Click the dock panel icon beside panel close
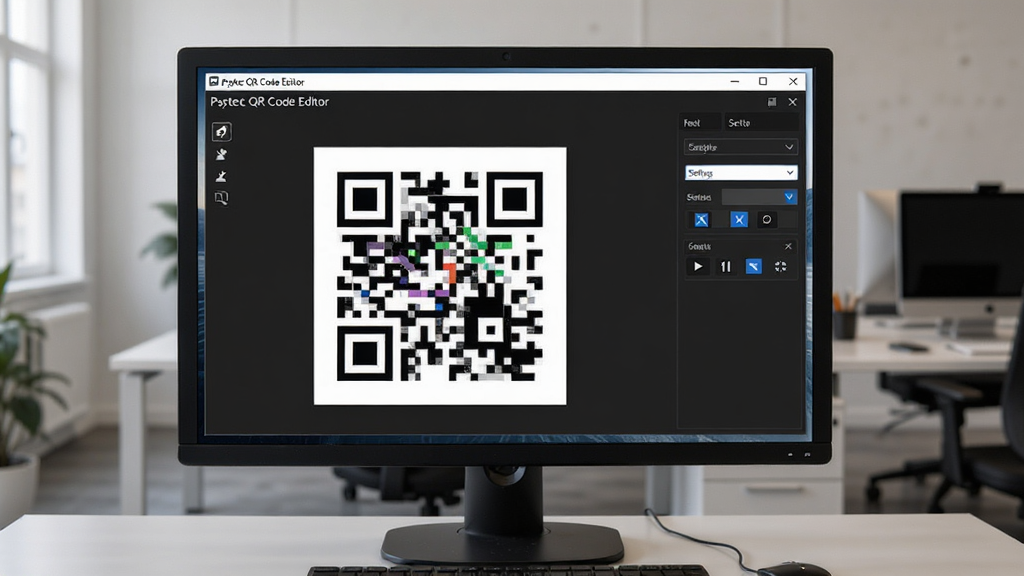1024x576 pixels. 772,102
